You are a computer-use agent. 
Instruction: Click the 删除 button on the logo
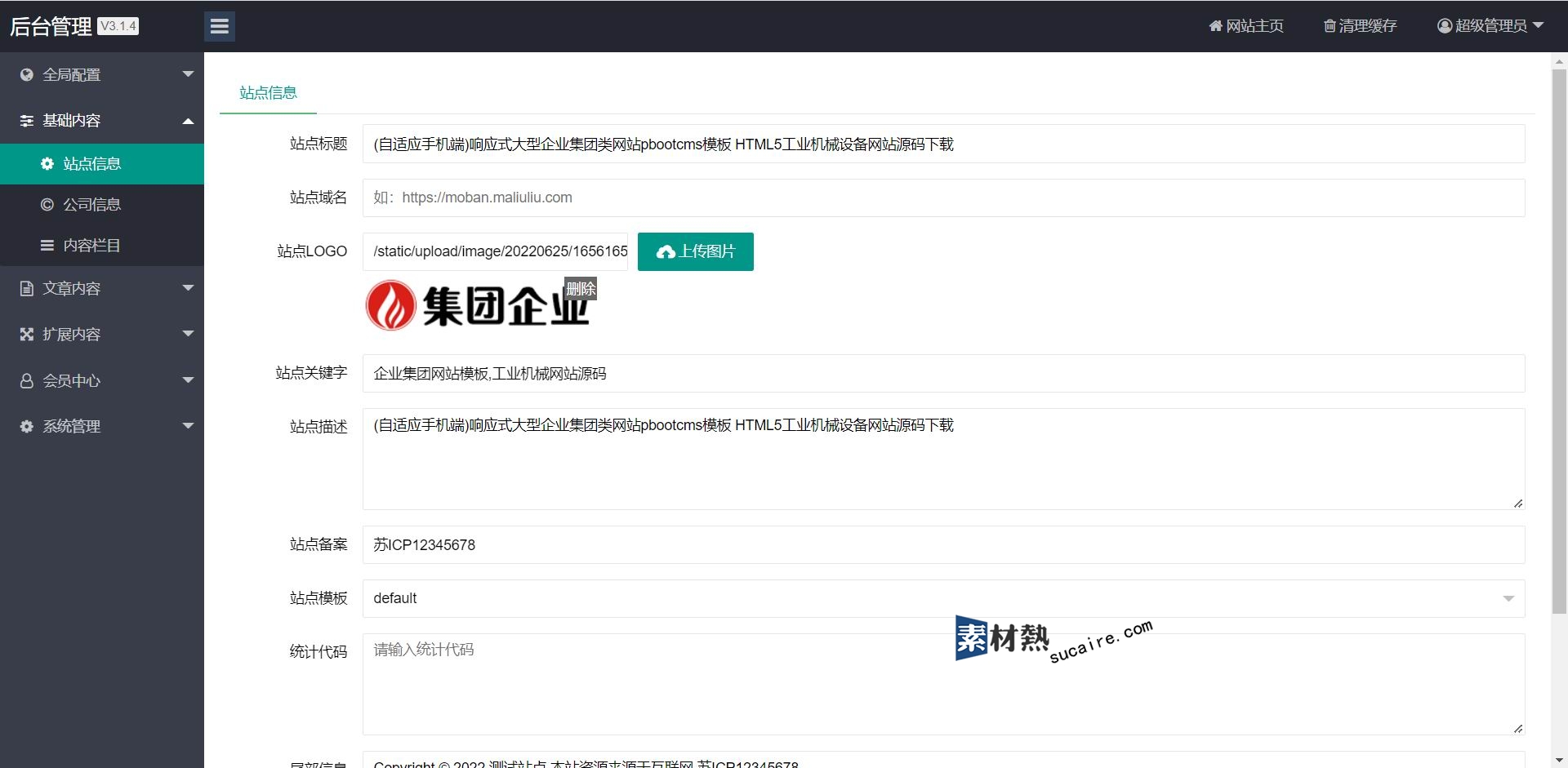click(x=581, y=288)
